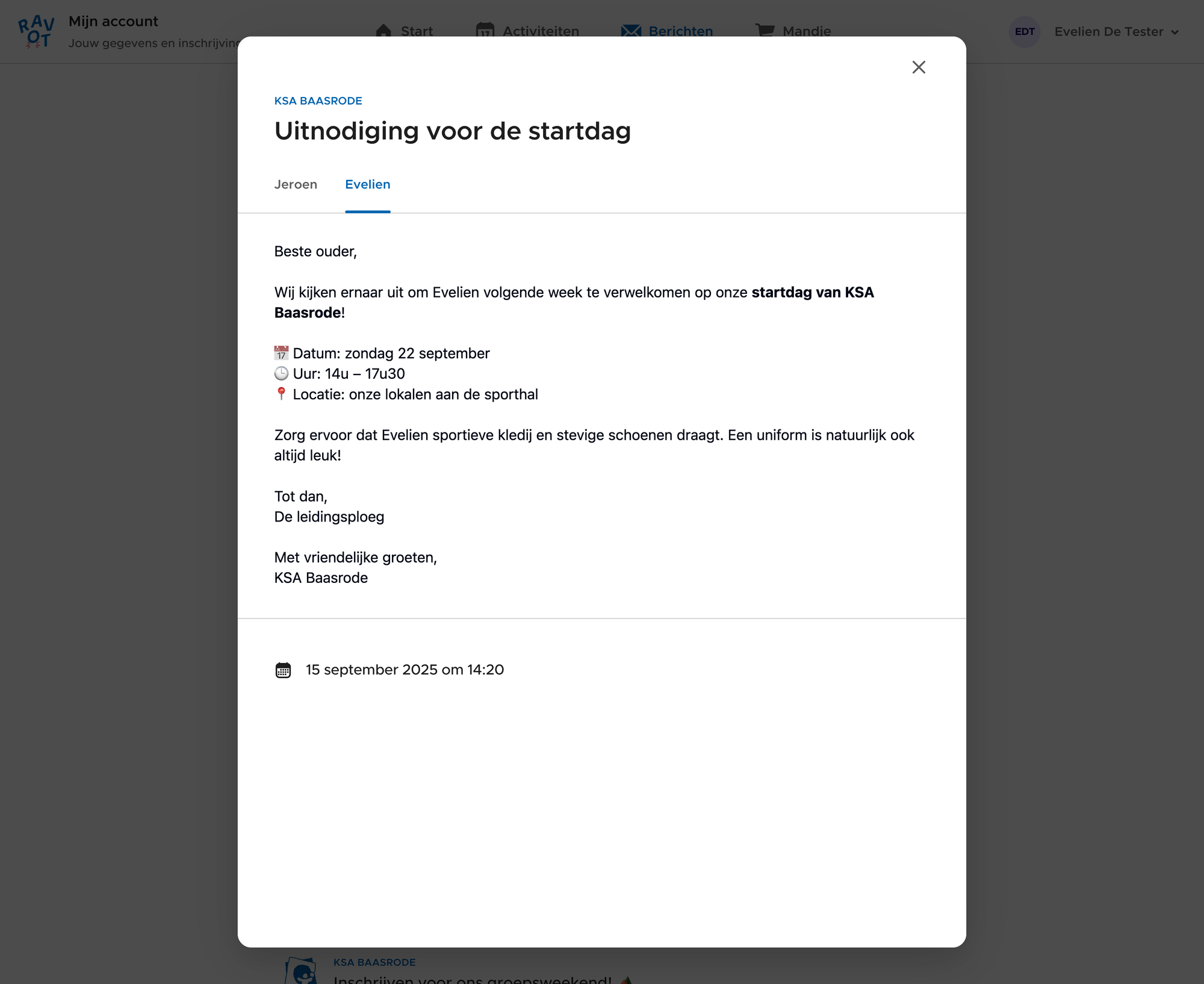1204x984 pixels.
Task: Go to Activiteiten in the top navigation
Action: point(527,31)
